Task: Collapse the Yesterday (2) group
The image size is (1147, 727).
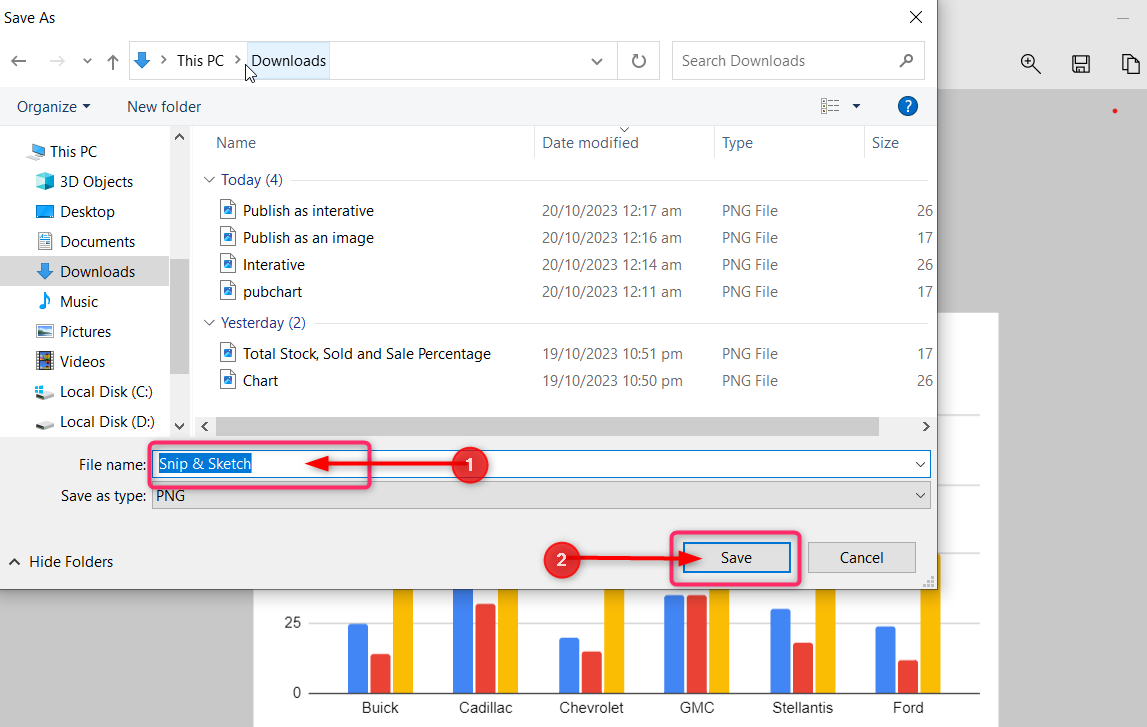Action: coord(209,323)
